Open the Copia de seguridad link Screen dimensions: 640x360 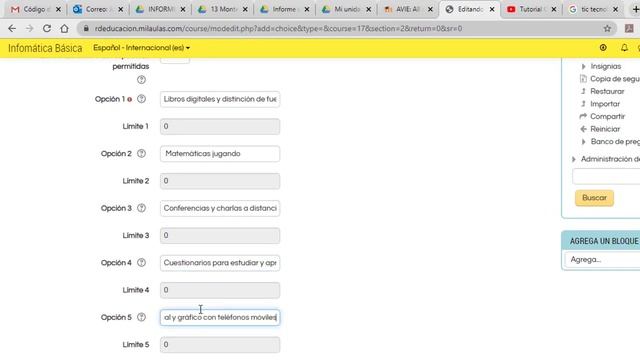pyautogui.click(x=615, y=79)
